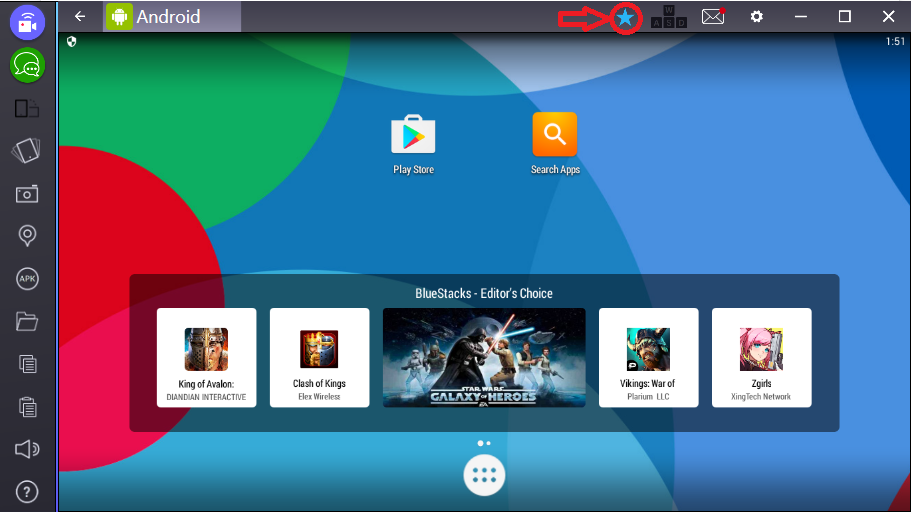Click the page indicator dots
The height and width of the screenshot is (512, 911).
[484, 443]
